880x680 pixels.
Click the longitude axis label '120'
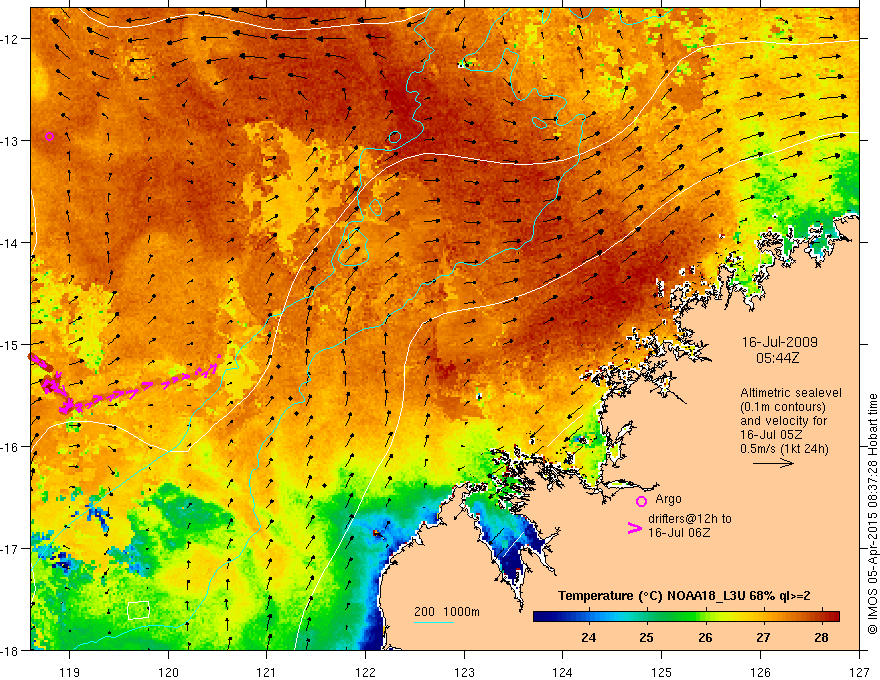(x=168, y=672)
